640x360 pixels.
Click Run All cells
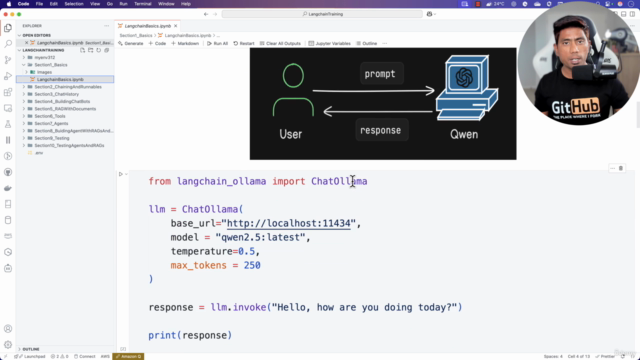pos(217,43)
